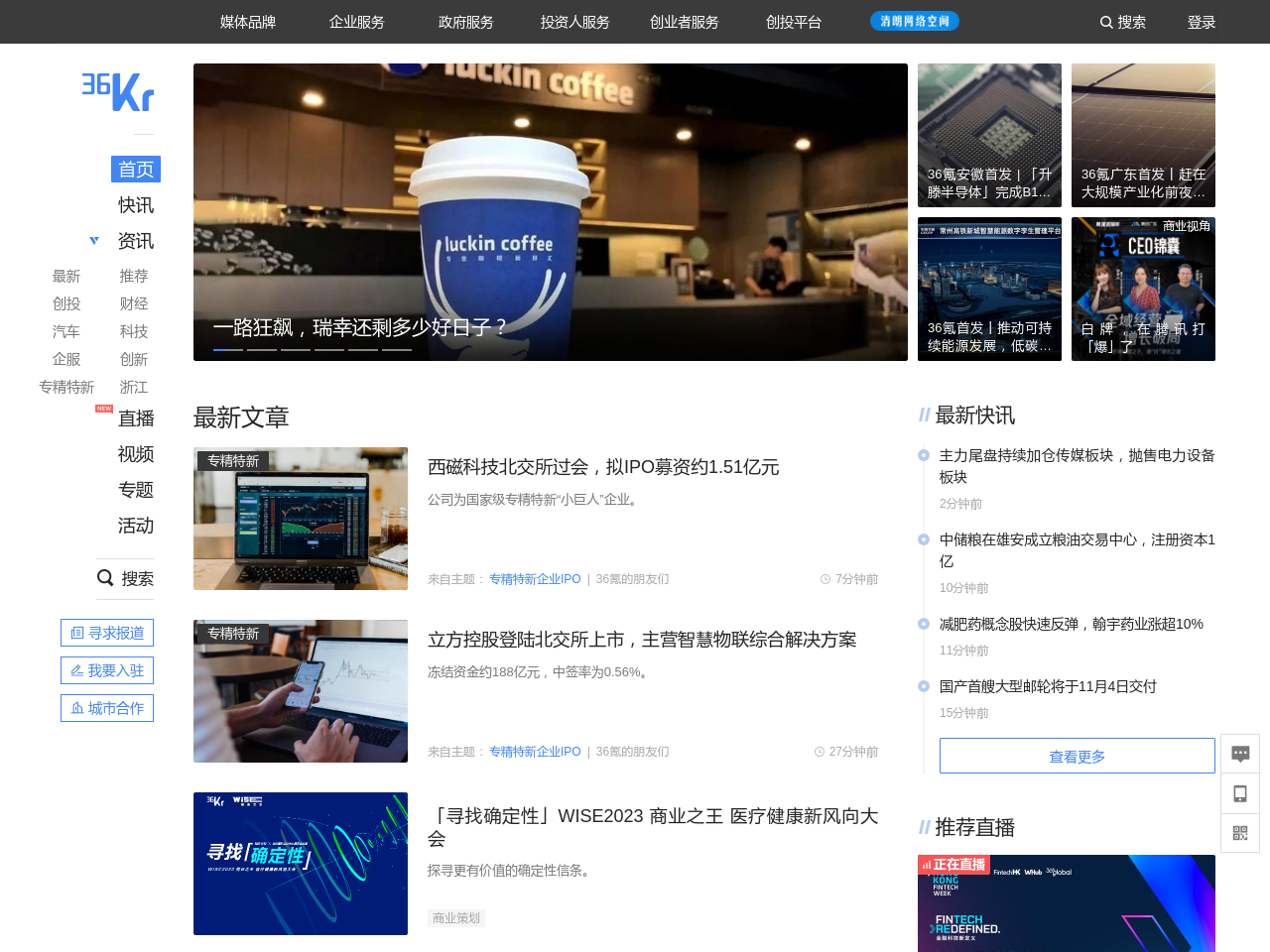Select the 浙江 news subcategory

click(x=134, y=387)
